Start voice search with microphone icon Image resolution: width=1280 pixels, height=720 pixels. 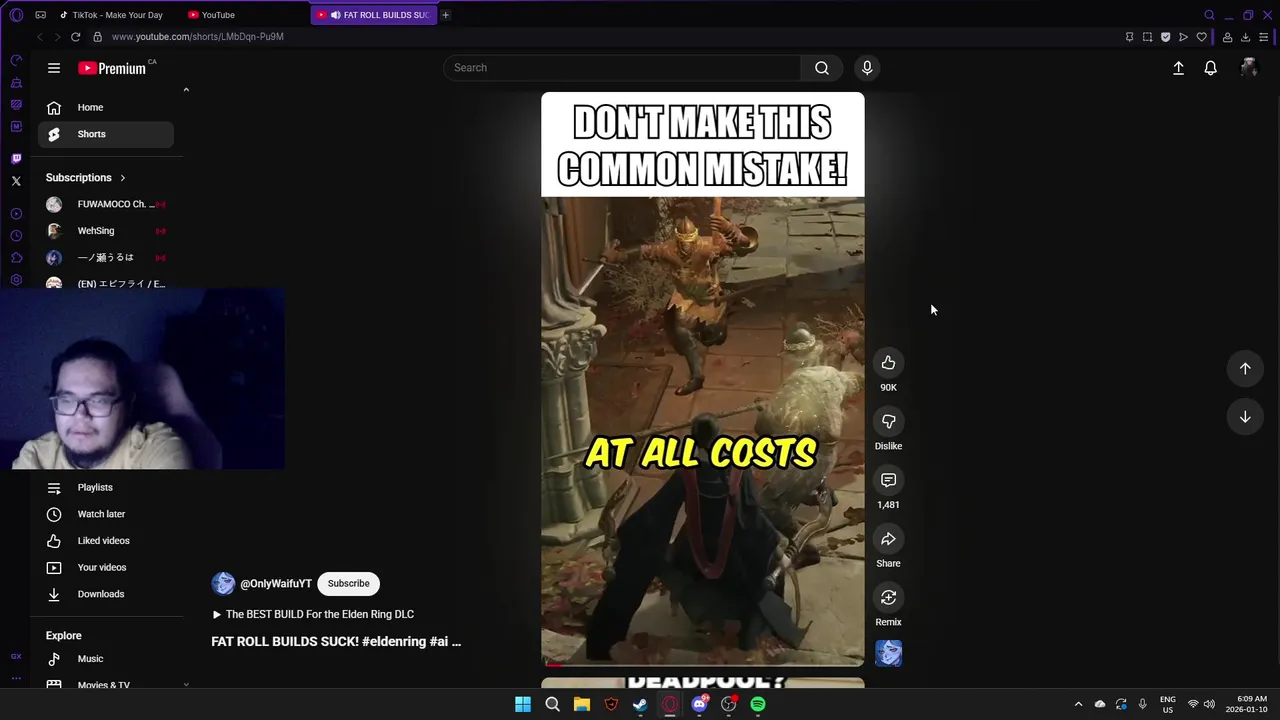(867, 68)
